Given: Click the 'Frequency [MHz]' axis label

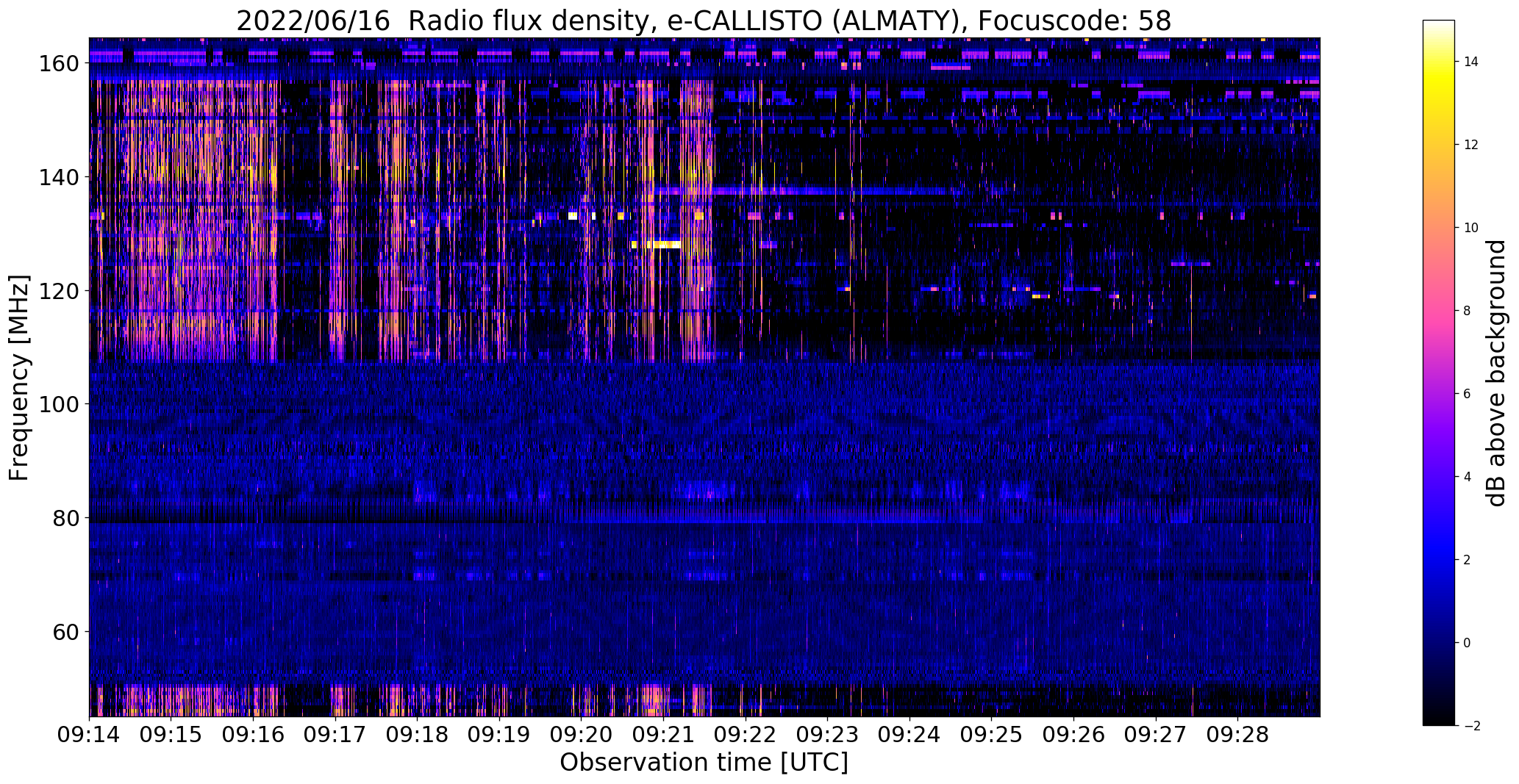Looking at the screenshot, I should pyautogui.click(x=19, y=378).
